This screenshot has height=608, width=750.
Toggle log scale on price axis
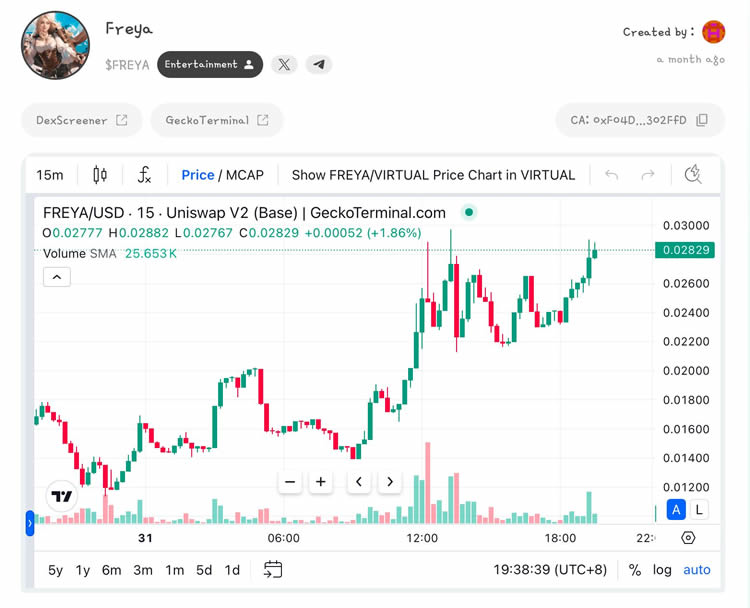[662, 570]
